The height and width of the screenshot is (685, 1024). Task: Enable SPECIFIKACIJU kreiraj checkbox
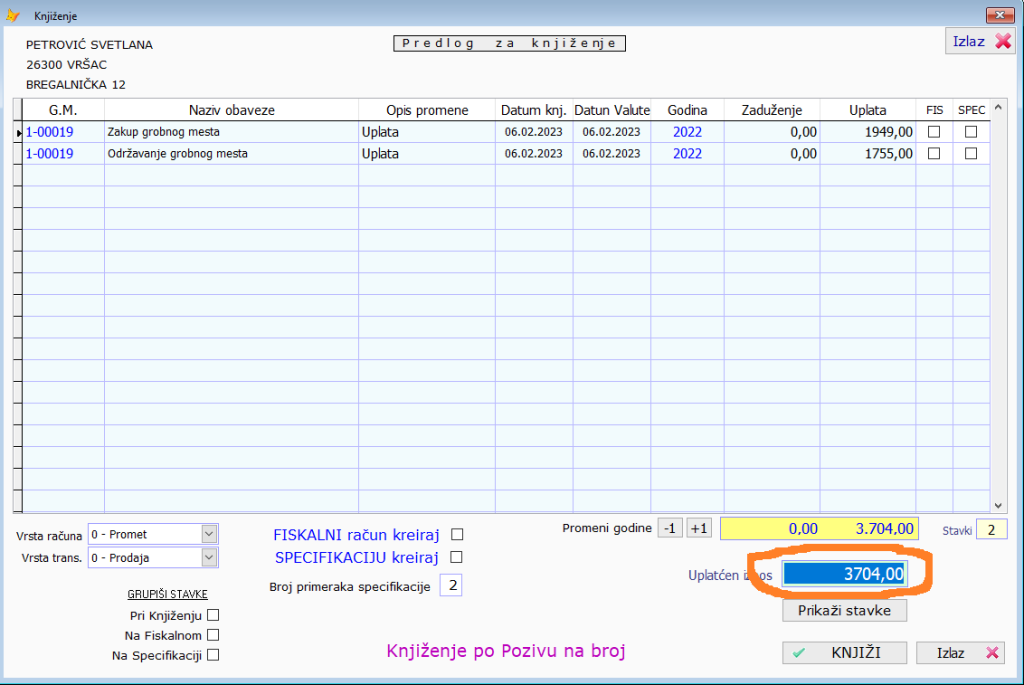tap(457, 557)
